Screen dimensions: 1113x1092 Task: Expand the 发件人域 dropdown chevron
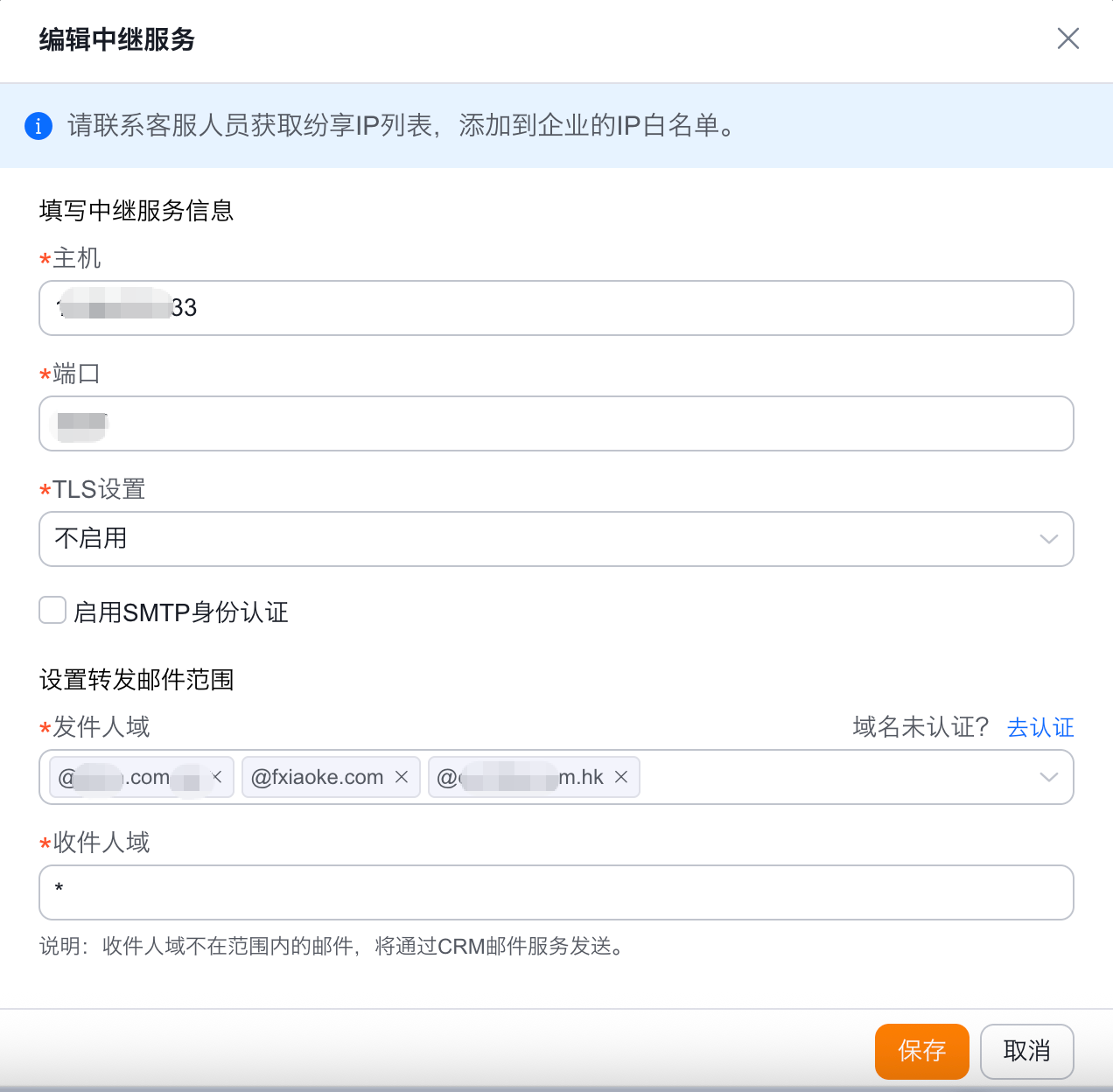coord(1048,777)
